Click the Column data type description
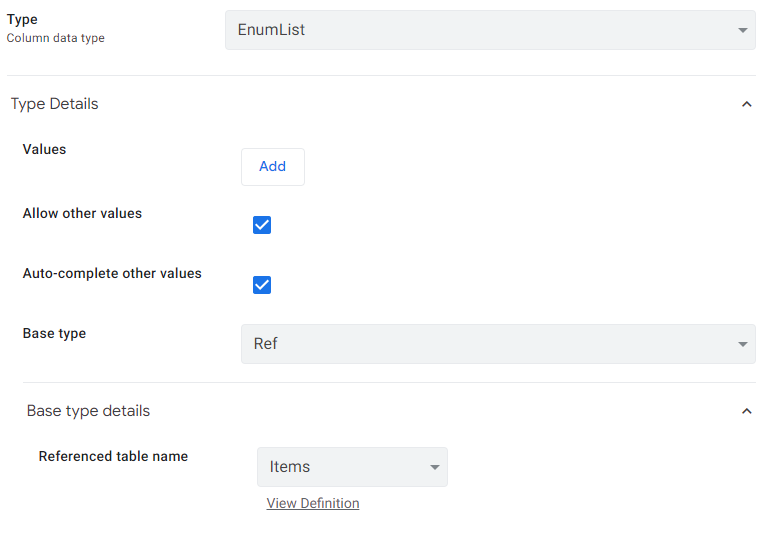Screen dimensions: 762x541 (55, 38)
